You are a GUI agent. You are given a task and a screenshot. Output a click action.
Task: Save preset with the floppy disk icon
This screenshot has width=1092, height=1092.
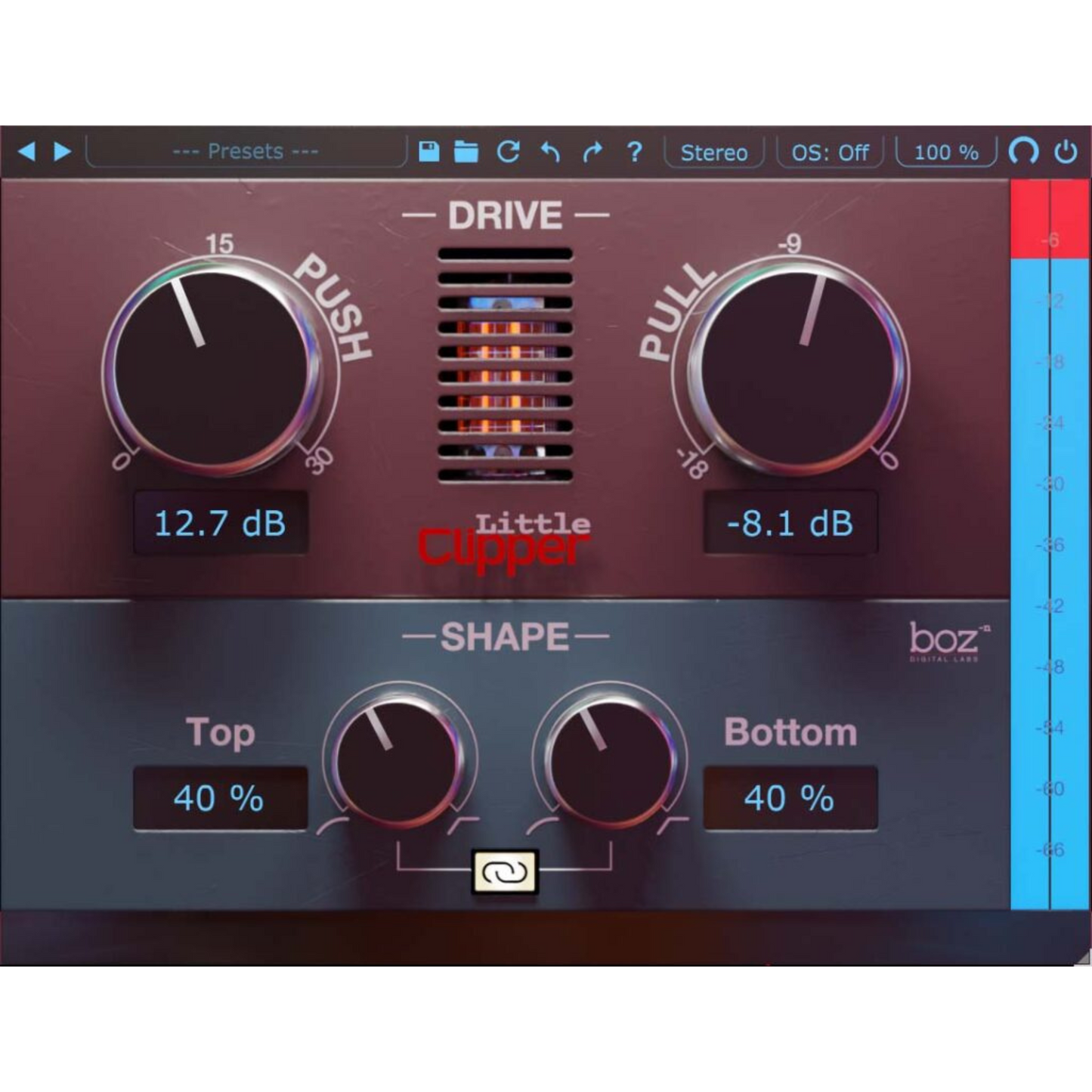429,152
